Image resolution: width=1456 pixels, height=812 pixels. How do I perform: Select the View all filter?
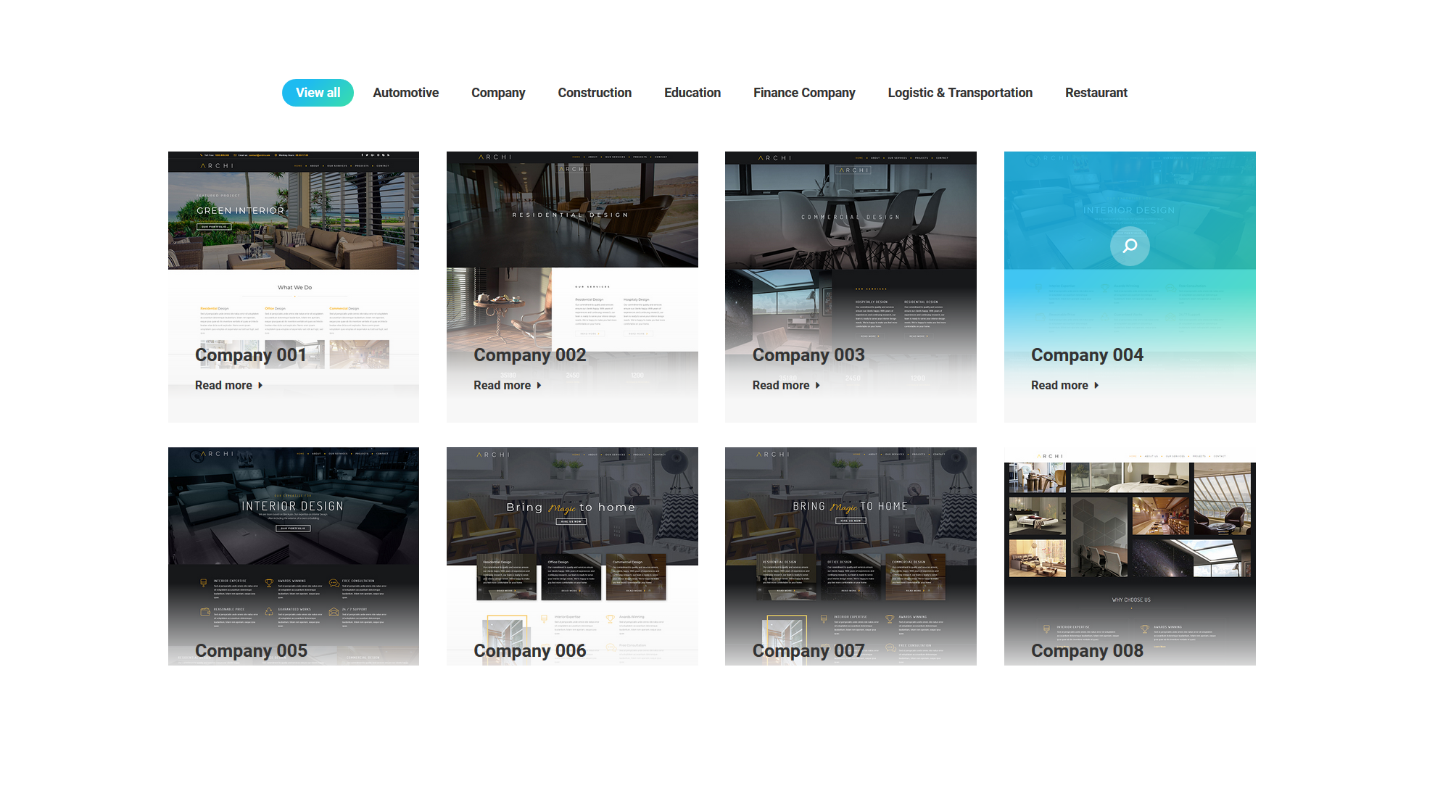(318, 93)
